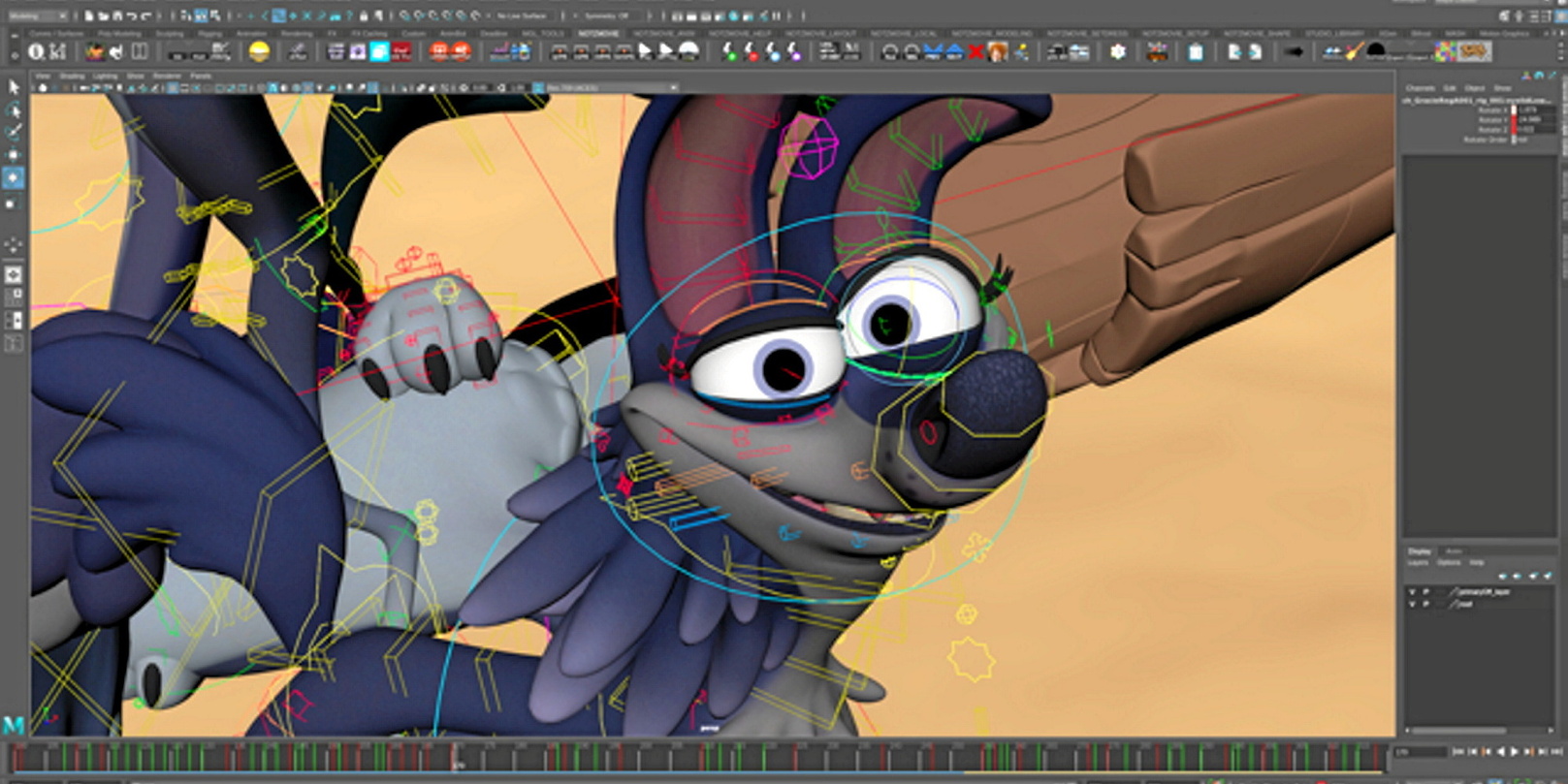Click the colorful checker pattern shelf icon
This screenshot has height=784, width=1568.
point(1445,51)
